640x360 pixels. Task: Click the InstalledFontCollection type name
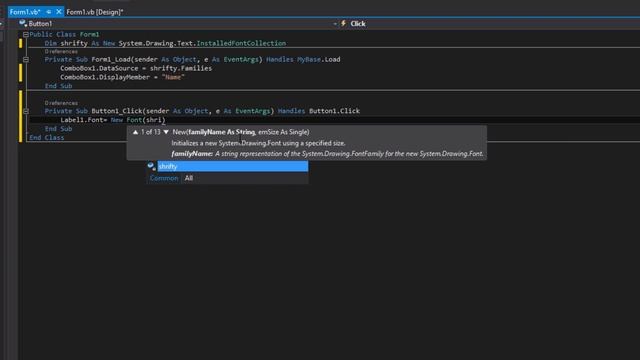tap(241, 43)
